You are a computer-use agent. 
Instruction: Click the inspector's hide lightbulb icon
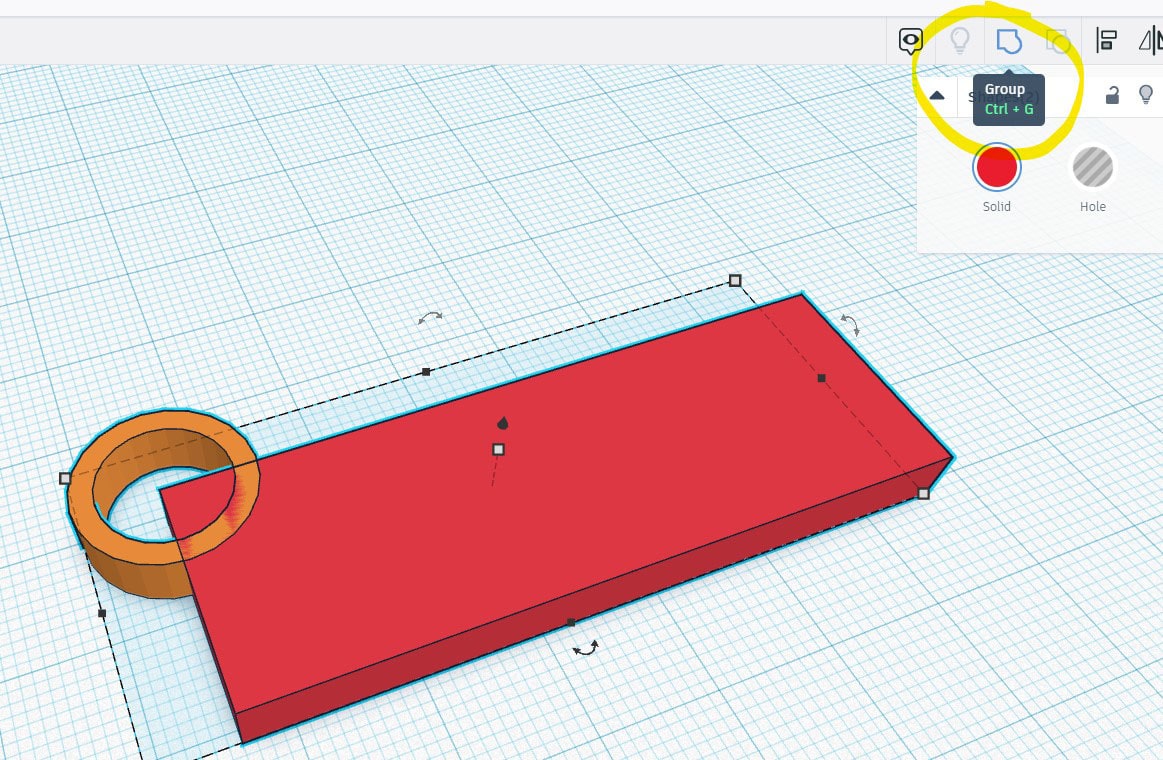(1146, 95)
